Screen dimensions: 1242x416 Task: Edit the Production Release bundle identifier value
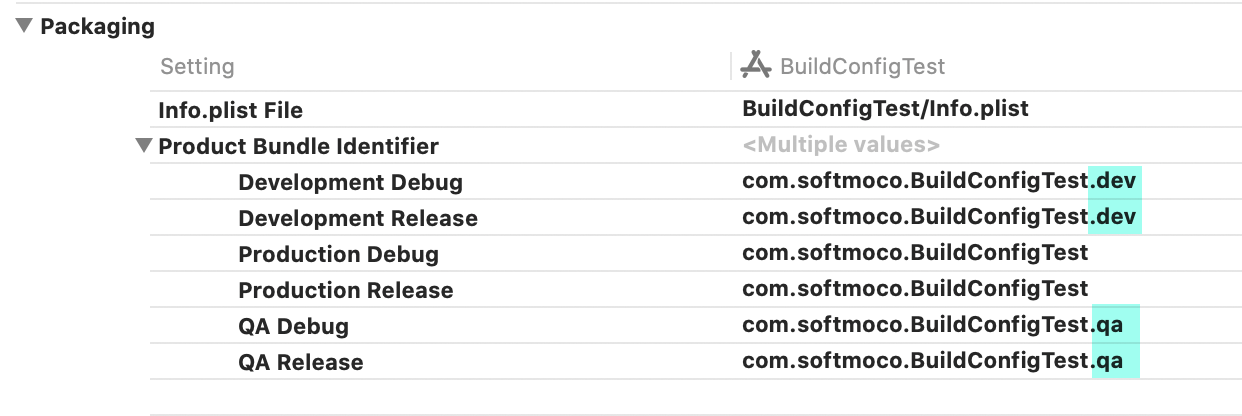[x=914, y=290]
